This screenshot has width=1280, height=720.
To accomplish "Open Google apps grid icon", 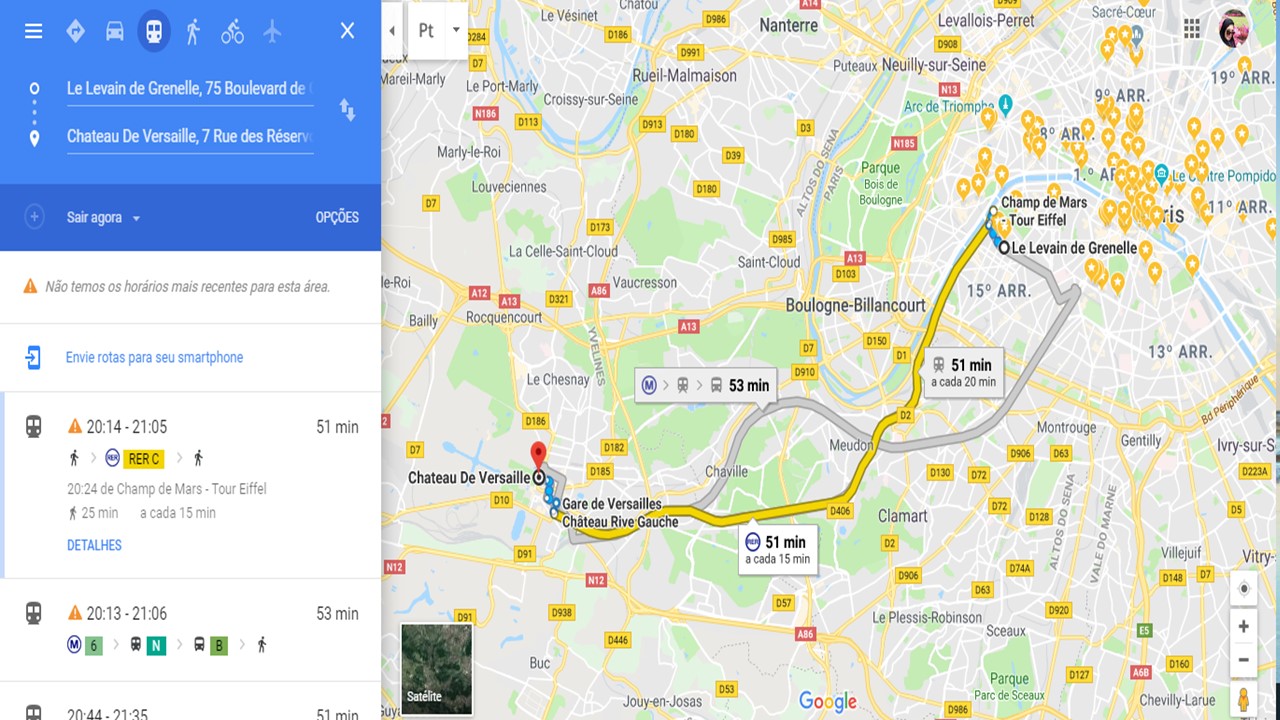I will pos(1192,29).
